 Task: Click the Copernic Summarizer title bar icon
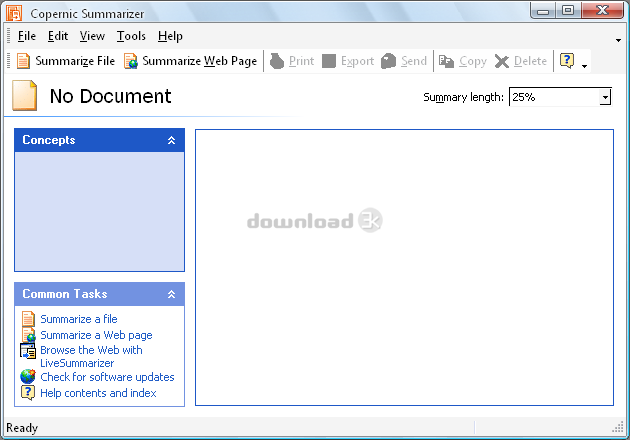(14, 13)
